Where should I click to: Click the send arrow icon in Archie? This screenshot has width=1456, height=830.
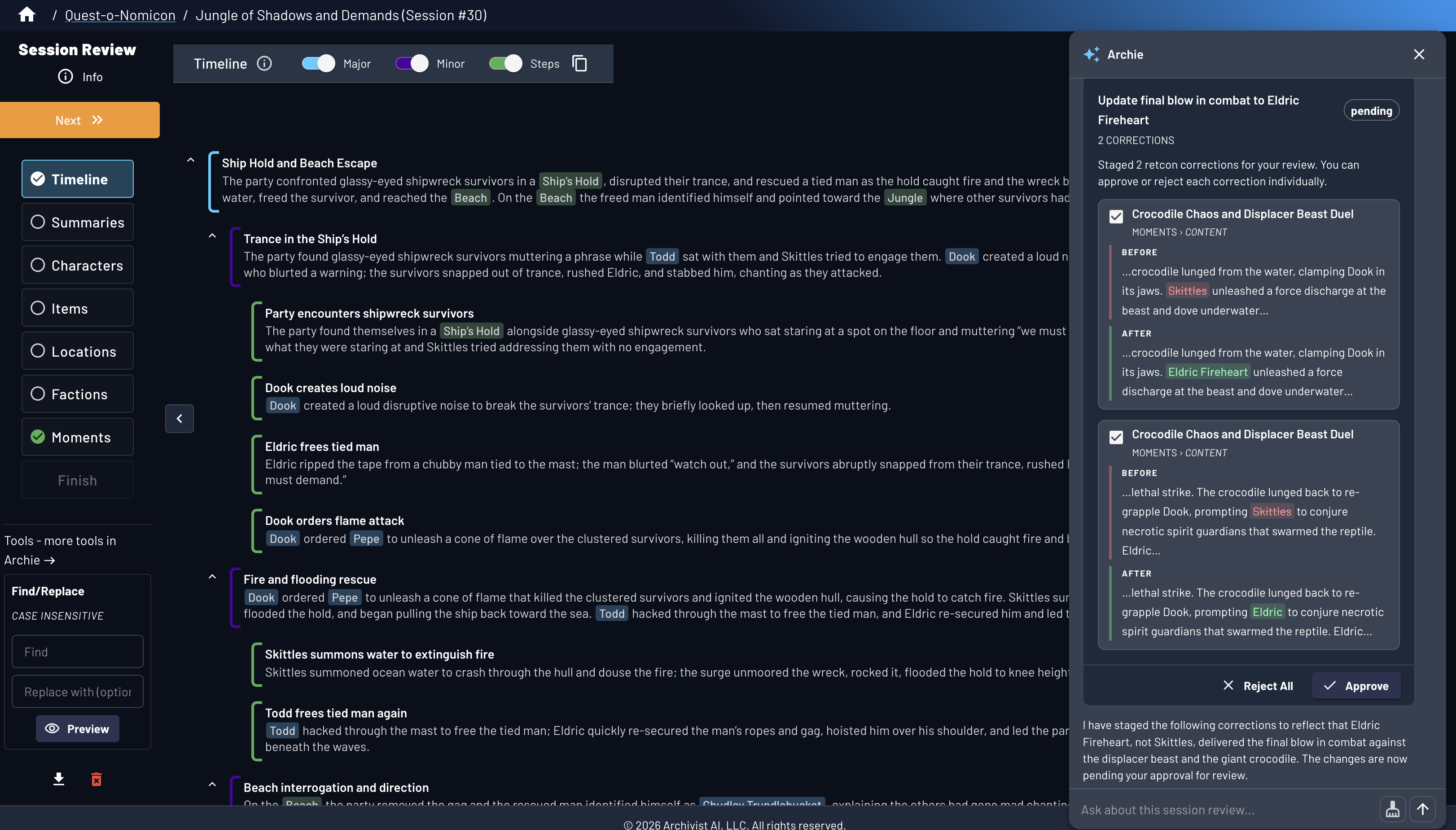tap(1422, 809)
